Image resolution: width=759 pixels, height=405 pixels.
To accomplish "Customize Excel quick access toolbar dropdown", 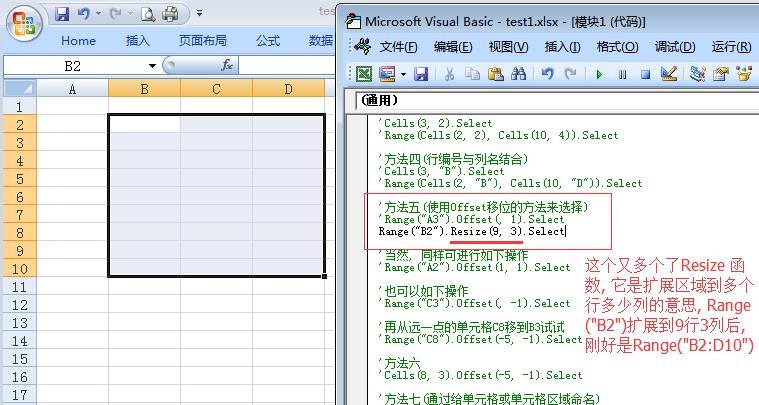I will [x=199, y=14].
